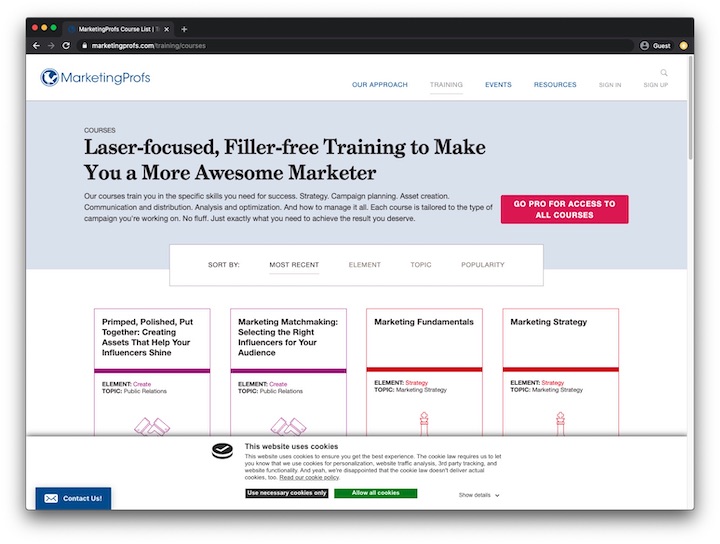The height and width of the screenshot is (544, 720).
Task: Click the envelope Contact Us icon
Action: 51,498
